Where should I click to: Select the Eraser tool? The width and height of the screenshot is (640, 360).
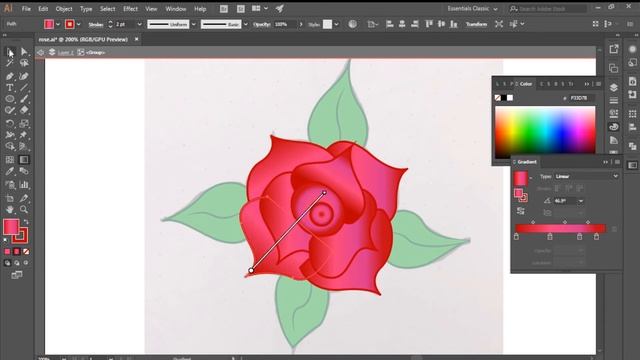point(24,110)
